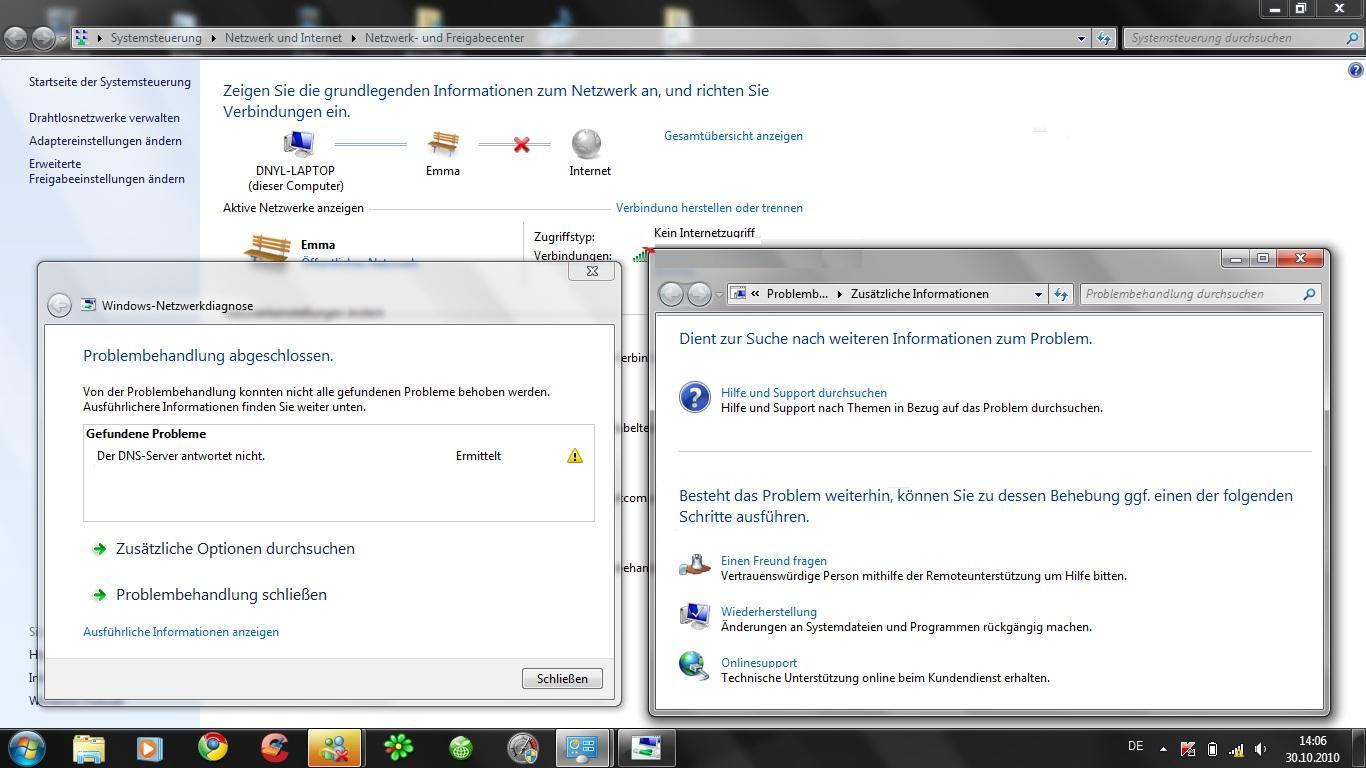Screen dimensions: 1366x768
Task: Select the Netzwerk und Internet breadcrumb
Action: point(283,38)
